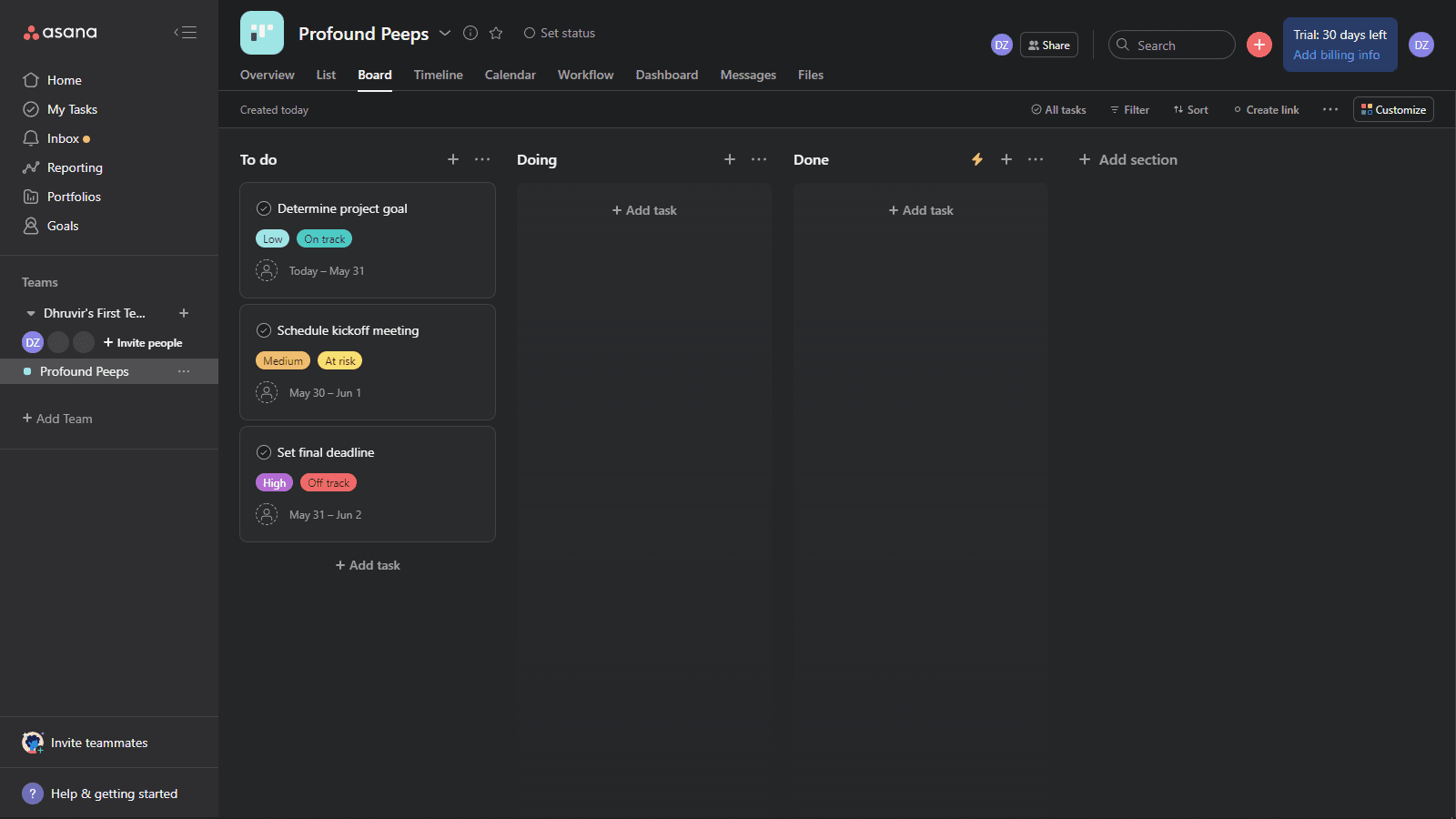
Task: Open the Messages tab
Action: coord(748,75)
